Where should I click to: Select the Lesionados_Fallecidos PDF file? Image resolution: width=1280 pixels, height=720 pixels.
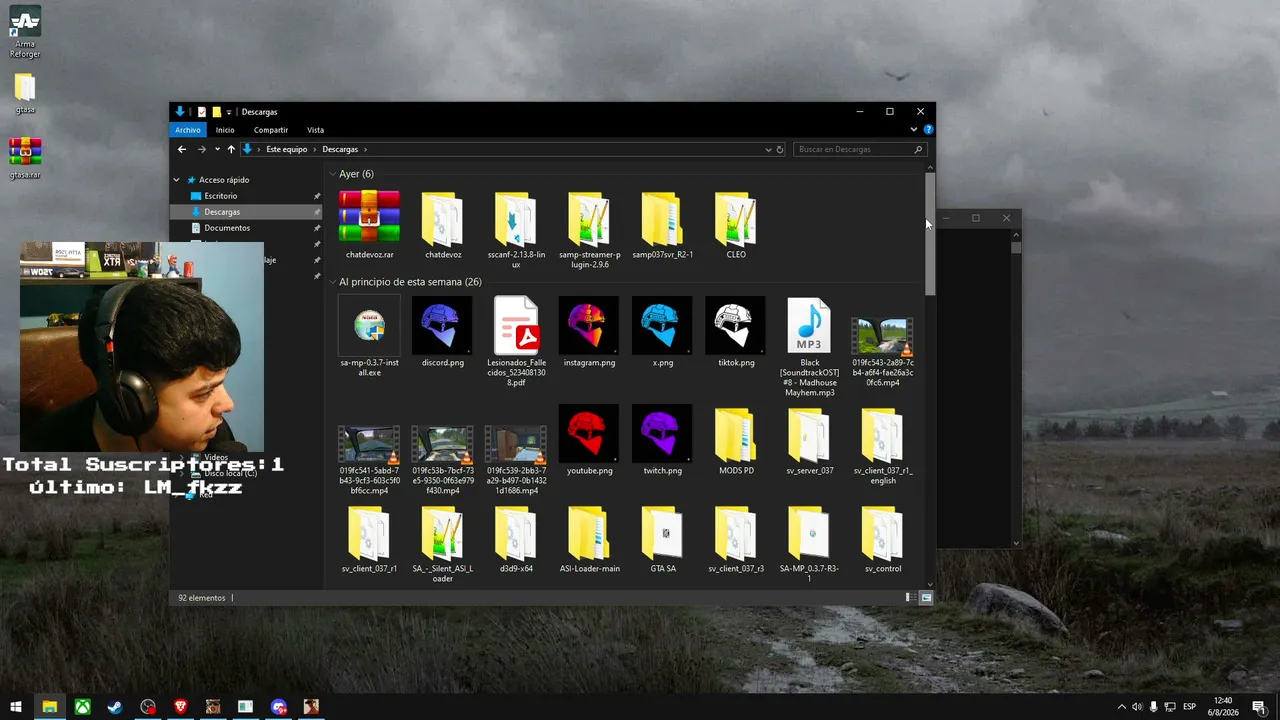516,342
